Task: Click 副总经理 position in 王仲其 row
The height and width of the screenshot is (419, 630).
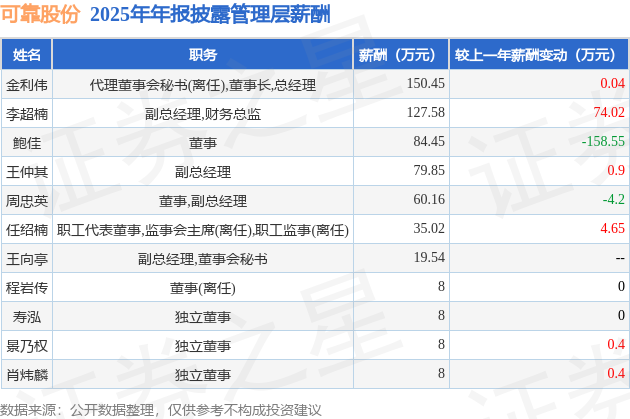Action: [203, 172]
